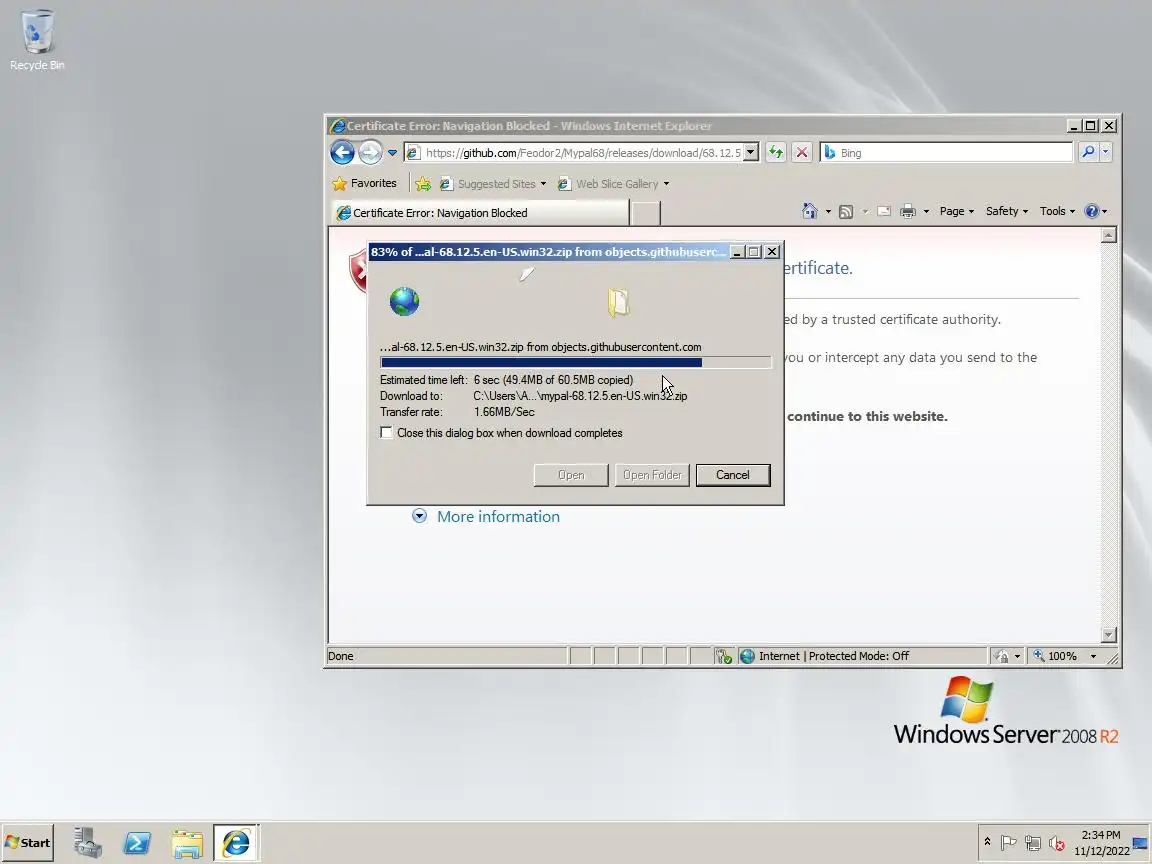Click the Internet globe icon in status bar
The image size is (1152, 864).
747,656
